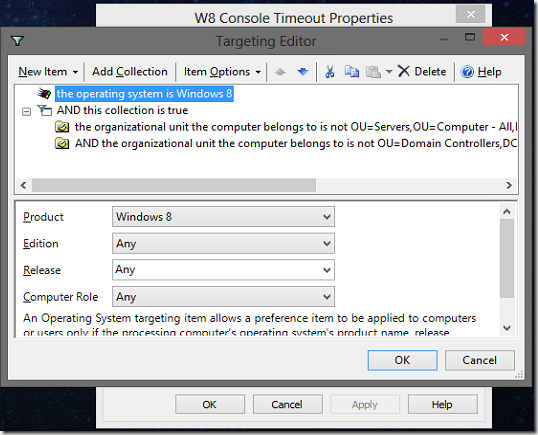538x435 pixels.
Task: Open Help from the toolbar
Action: point(481,72)
